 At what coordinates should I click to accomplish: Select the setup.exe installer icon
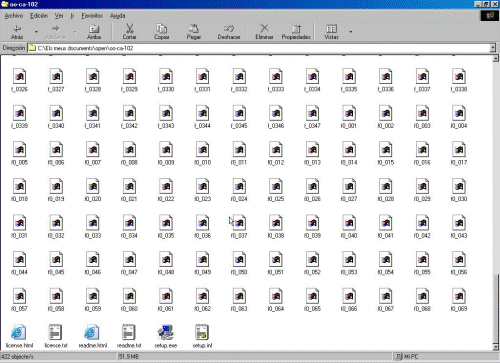click(166, 332)
